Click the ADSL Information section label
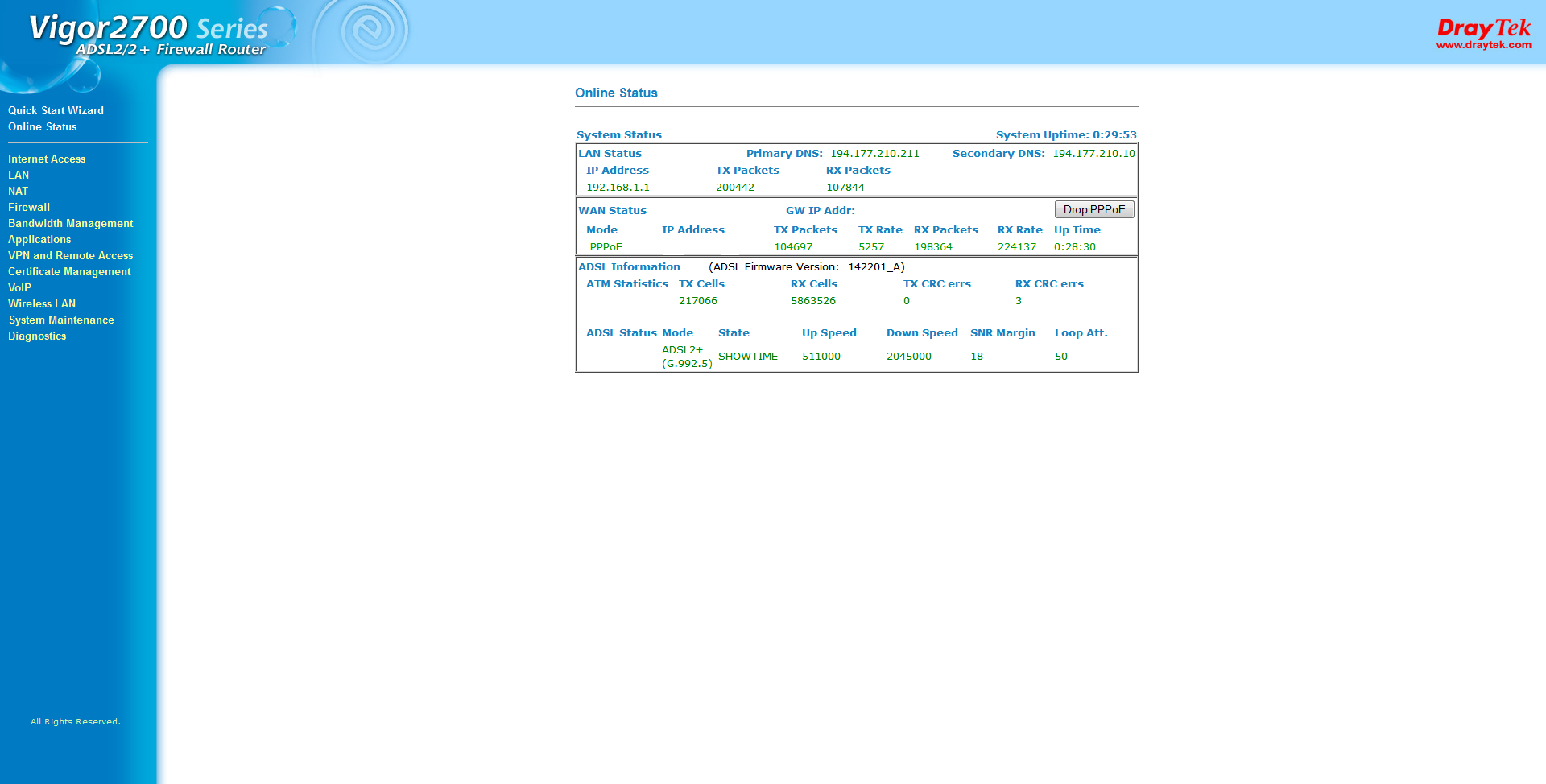The height and width of the screenshot is (784, 1546). pos(629,267)
